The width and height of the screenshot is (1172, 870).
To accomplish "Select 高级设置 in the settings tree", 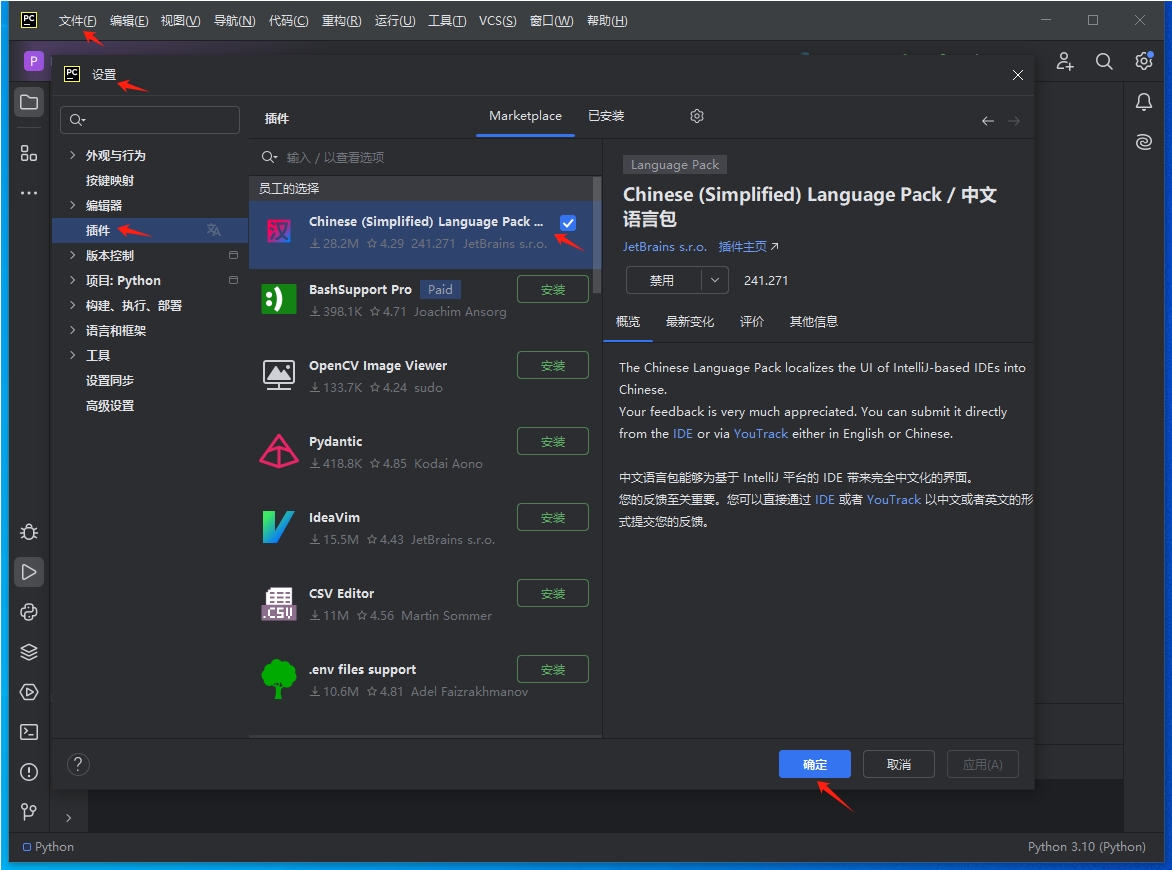I will 110,405.
